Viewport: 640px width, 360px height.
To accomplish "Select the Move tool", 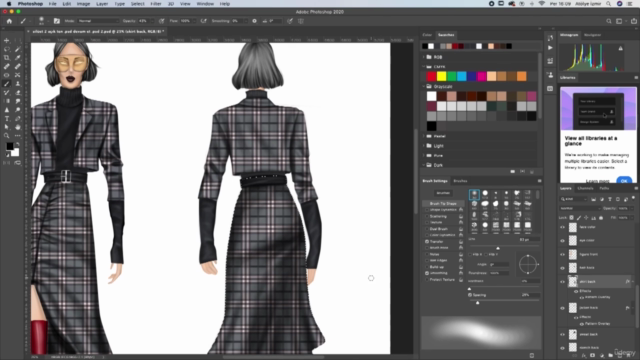I will 7,40.
